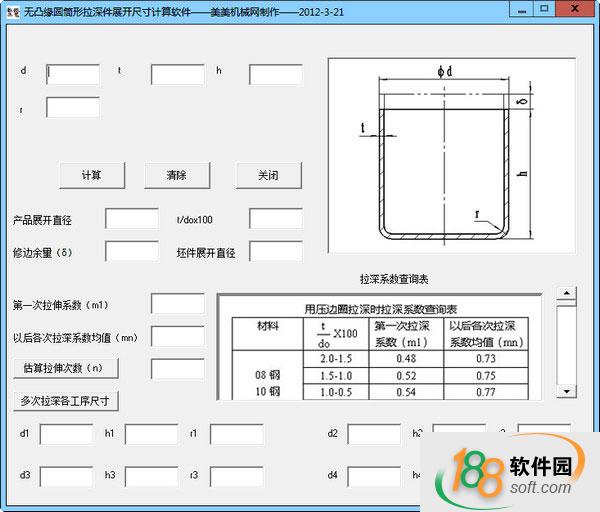600x512 pixels.
Task: Click the application icon in title bar
Action: pyautogui.click(x=13, y=11)
